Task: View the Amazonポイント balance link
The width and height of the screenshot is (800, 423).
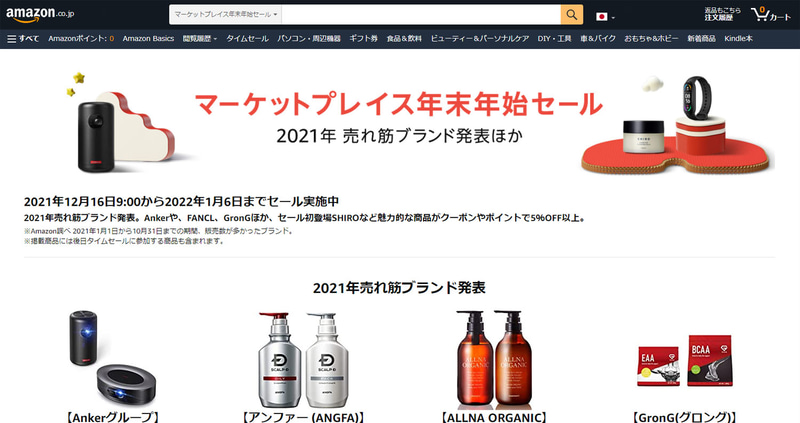Action: point(81,38)
